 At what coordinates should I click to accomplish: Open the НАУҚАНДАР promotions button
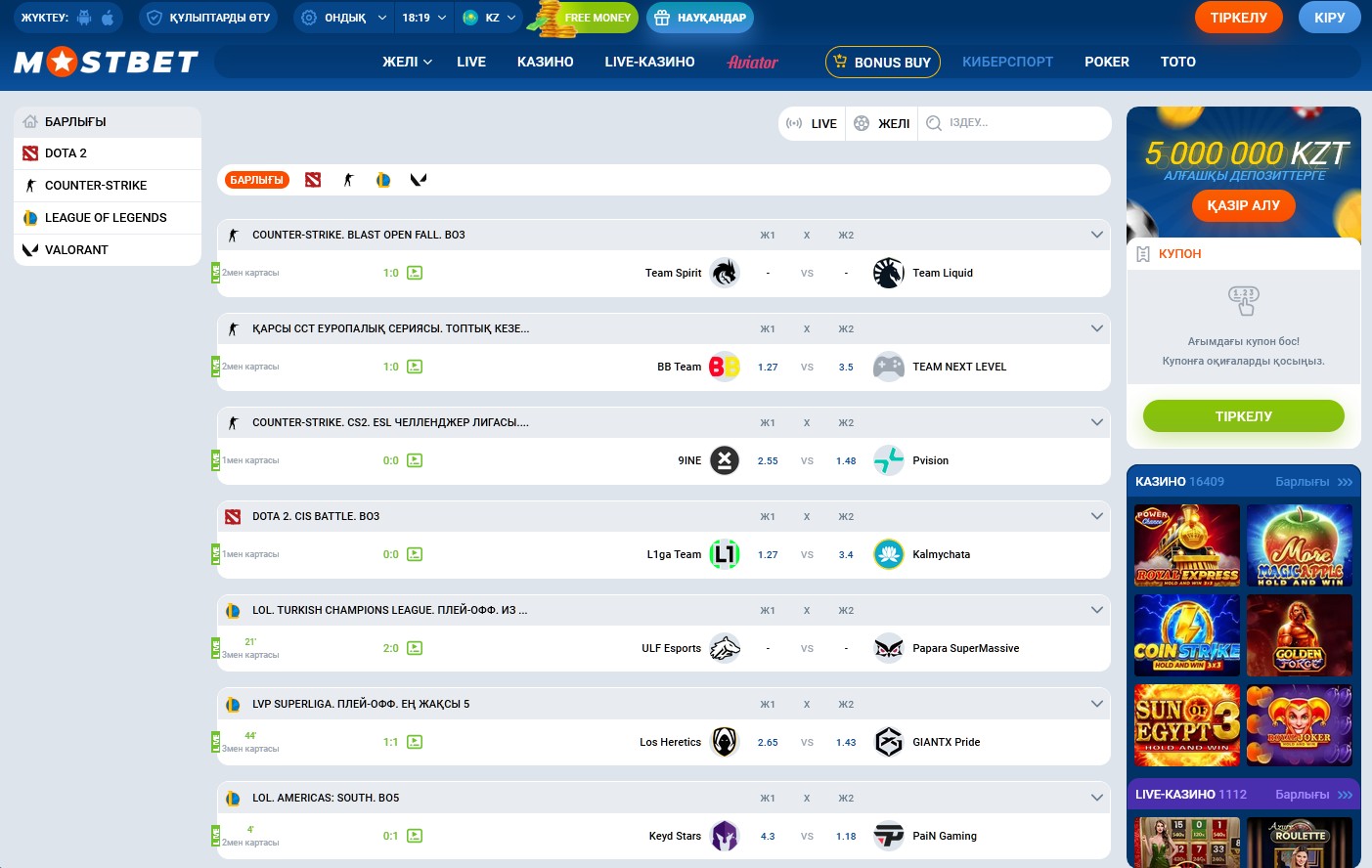coord(700,18)
